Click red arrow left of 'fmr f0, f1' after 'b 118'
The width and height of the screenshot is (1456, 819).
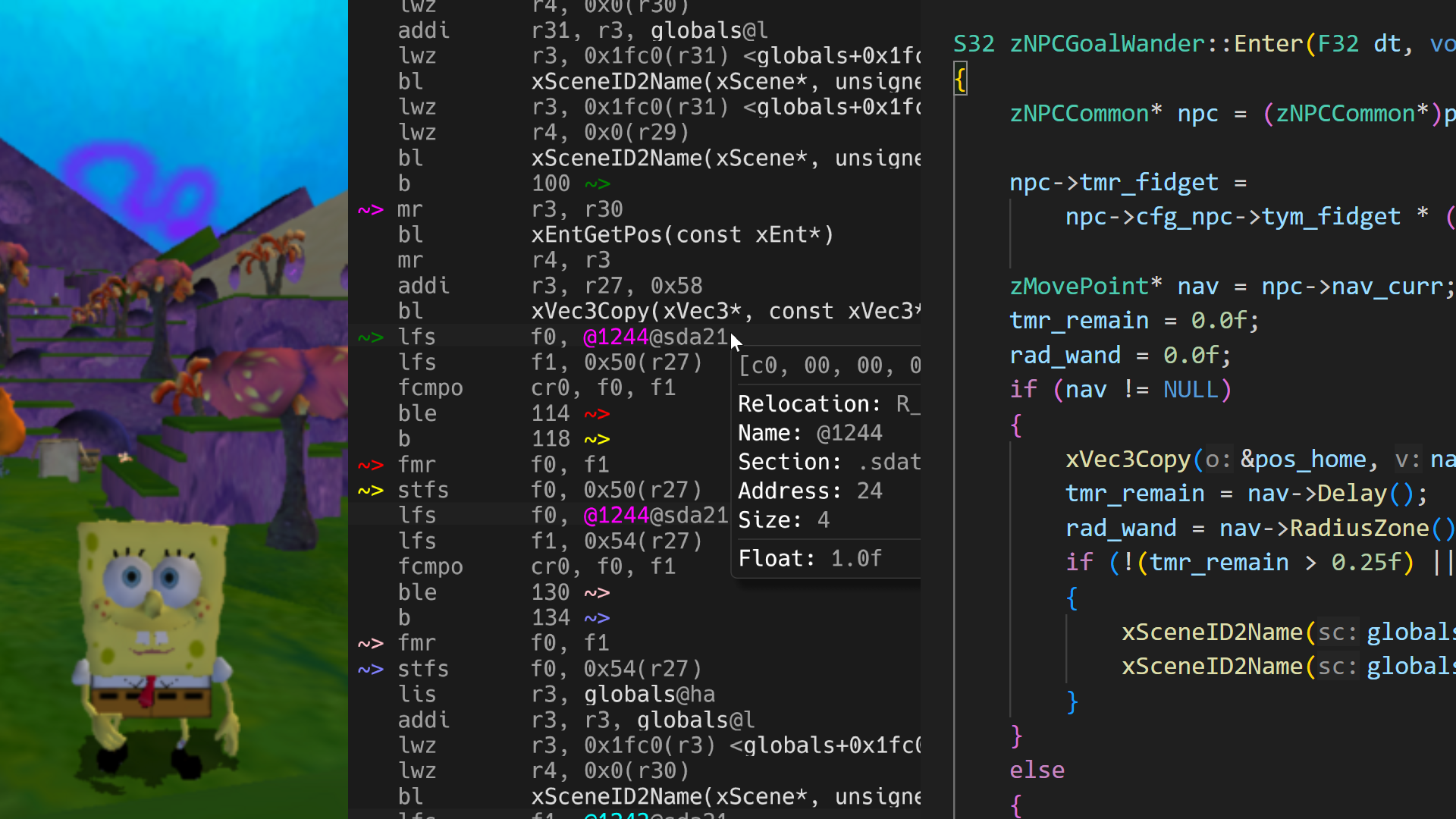click(x=371, y=465)
